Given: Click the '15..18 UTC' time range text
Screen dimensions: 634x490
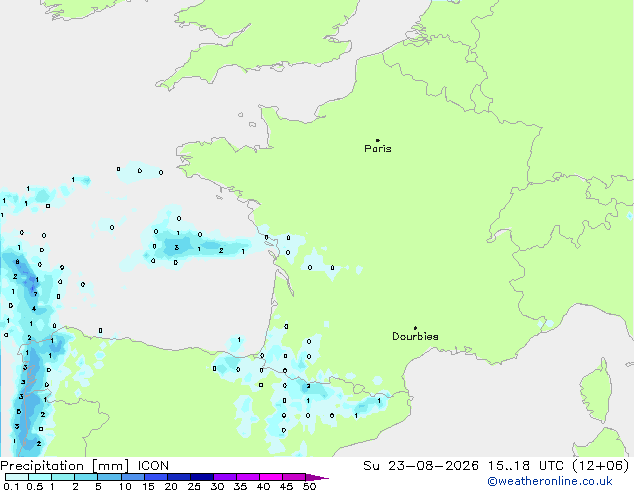Looking at the screenshot, I should coord(525,466).
